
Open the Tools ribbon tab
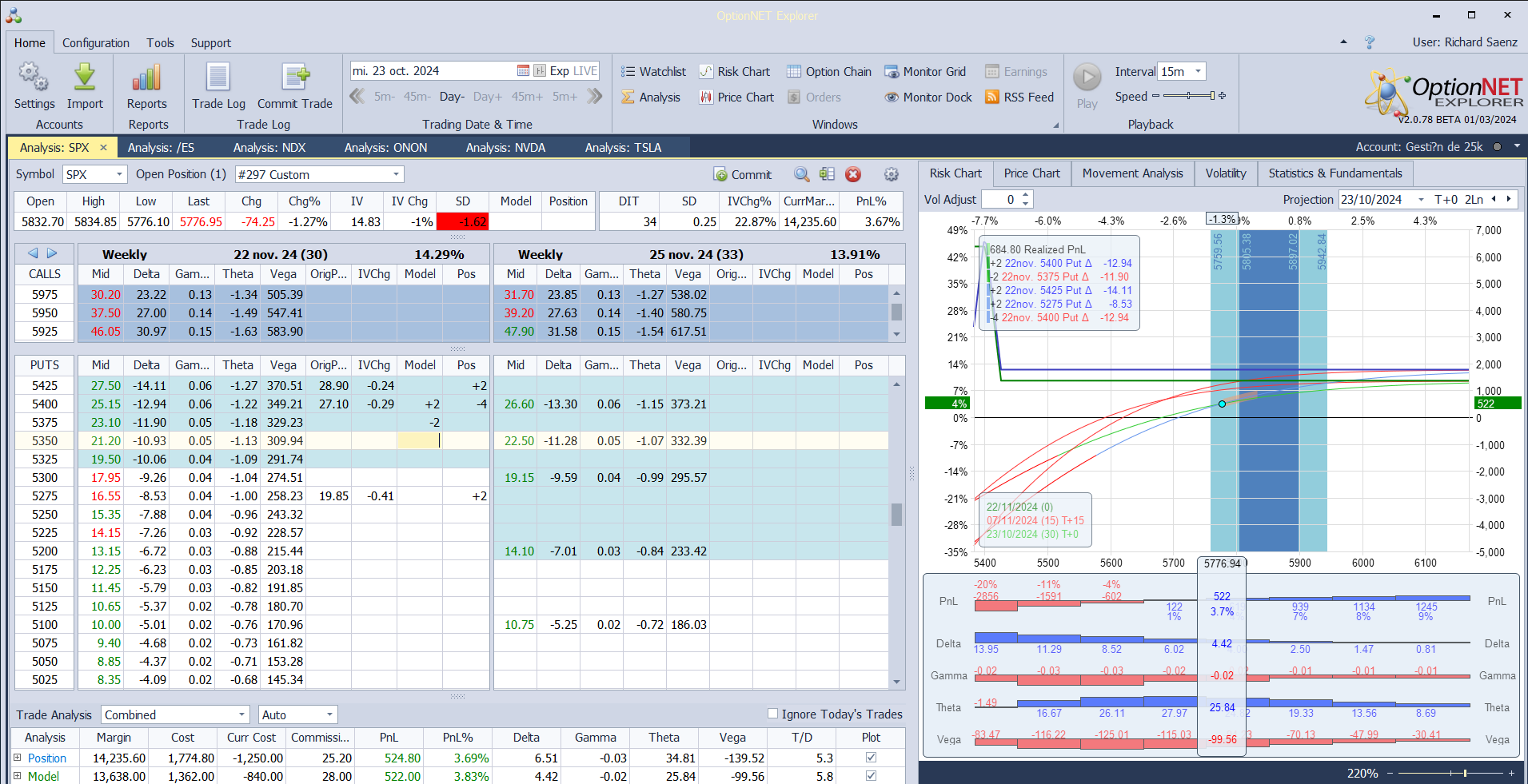coord(160,43)
